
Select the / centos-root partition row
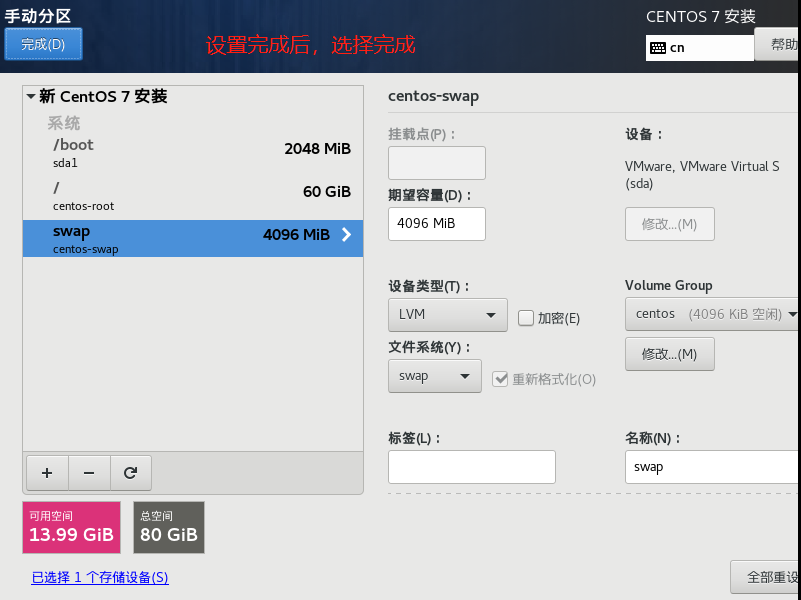pyautogui.click(x=193, y=197)
